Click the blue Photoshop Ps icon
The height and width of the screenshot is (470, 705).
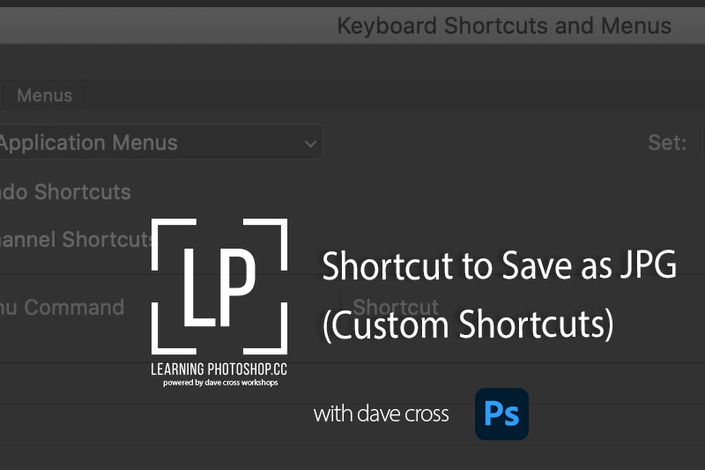pyautogui.click(x=502, y=414)
